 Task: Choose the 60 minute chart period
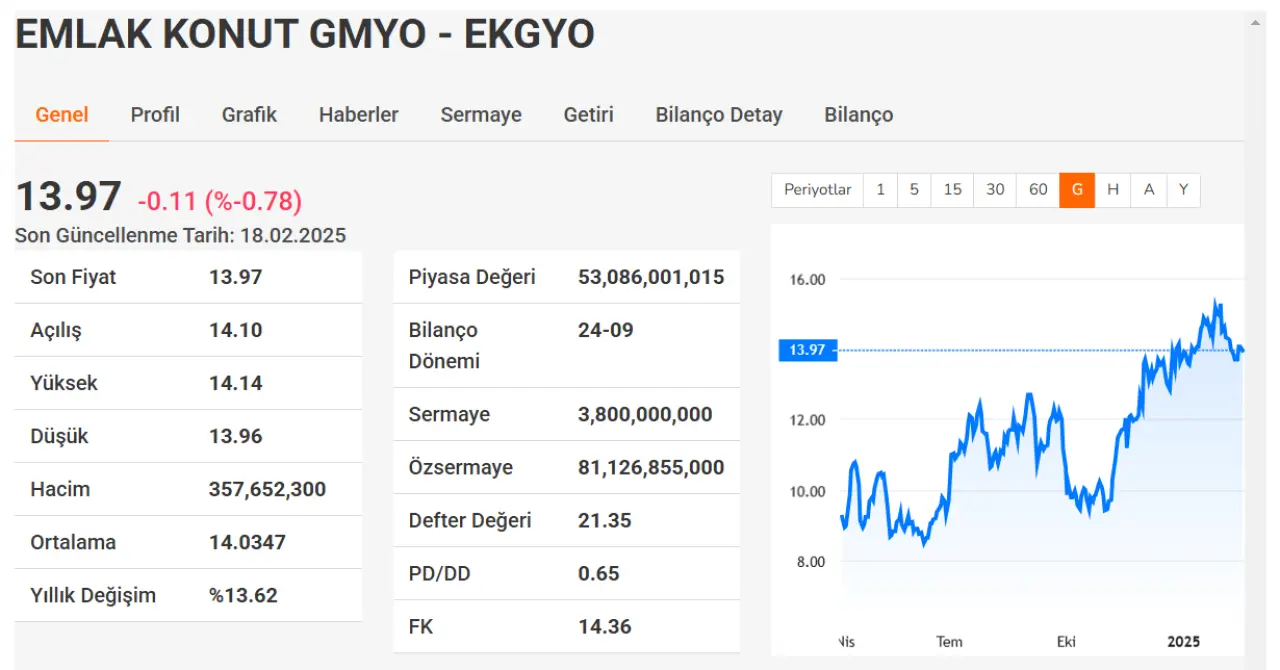point(1038,190)
